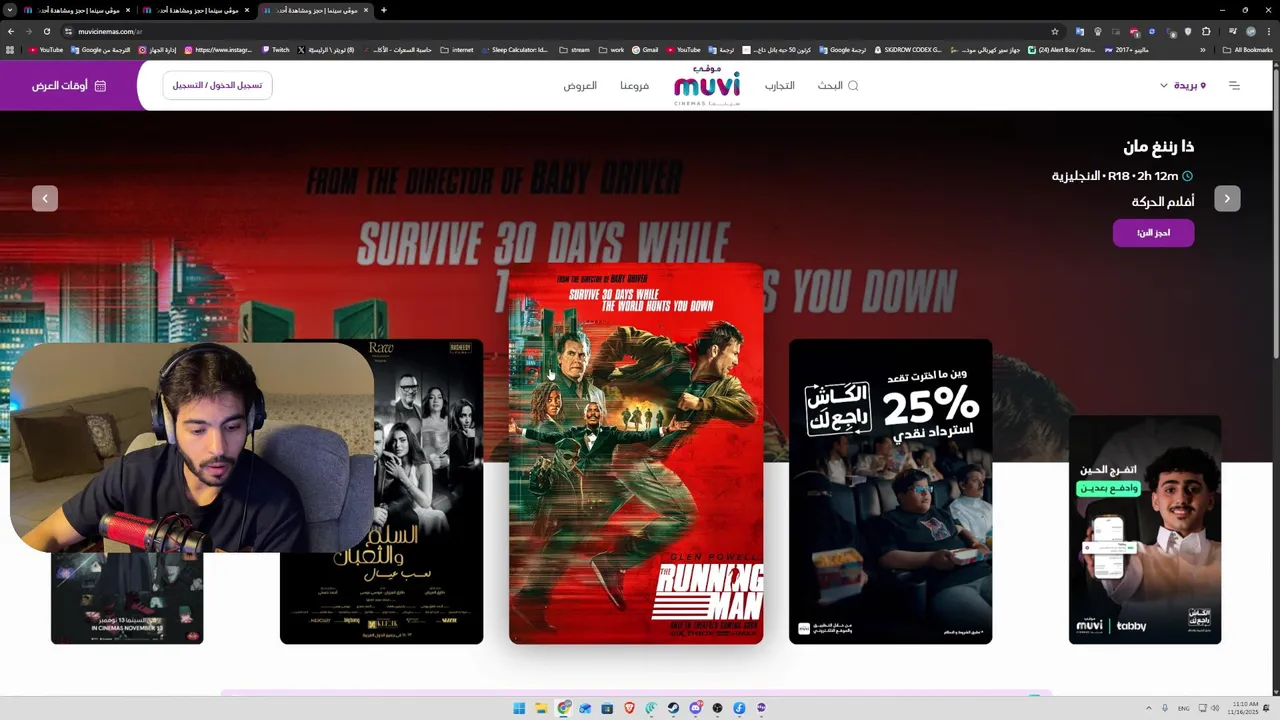Viewport: 1280px width, 720px height.
Task: Click تسجيل الدخول / التسجيل login button
Action: pos(217,85)
